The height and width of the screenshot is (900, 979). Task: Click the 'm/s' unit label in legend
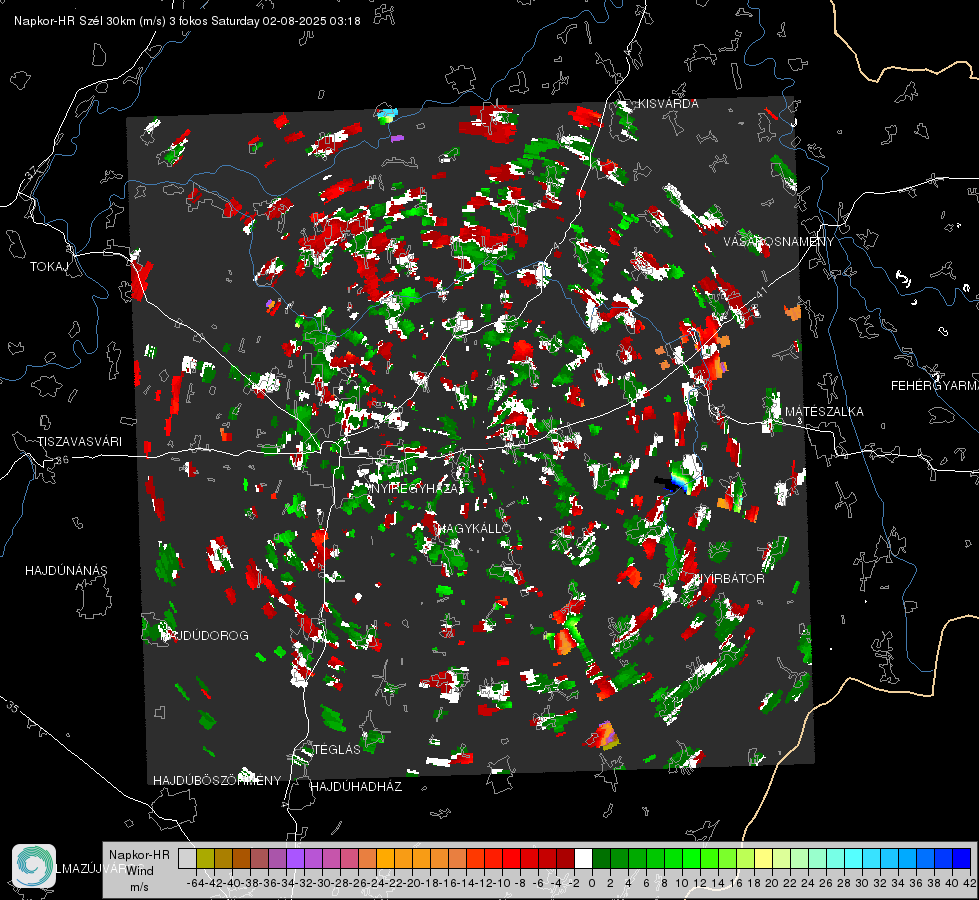[139, 887]
